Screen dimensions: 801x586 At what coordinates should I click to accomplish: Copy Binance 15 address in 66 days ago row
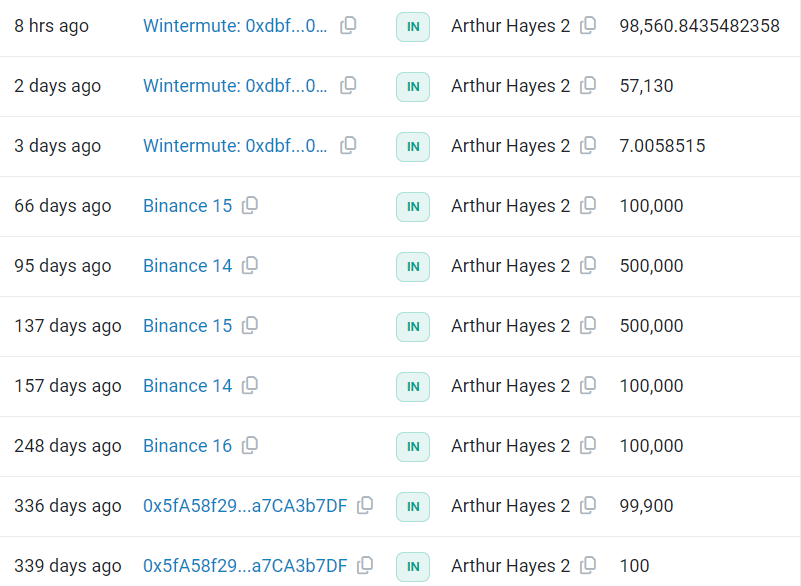250,205
